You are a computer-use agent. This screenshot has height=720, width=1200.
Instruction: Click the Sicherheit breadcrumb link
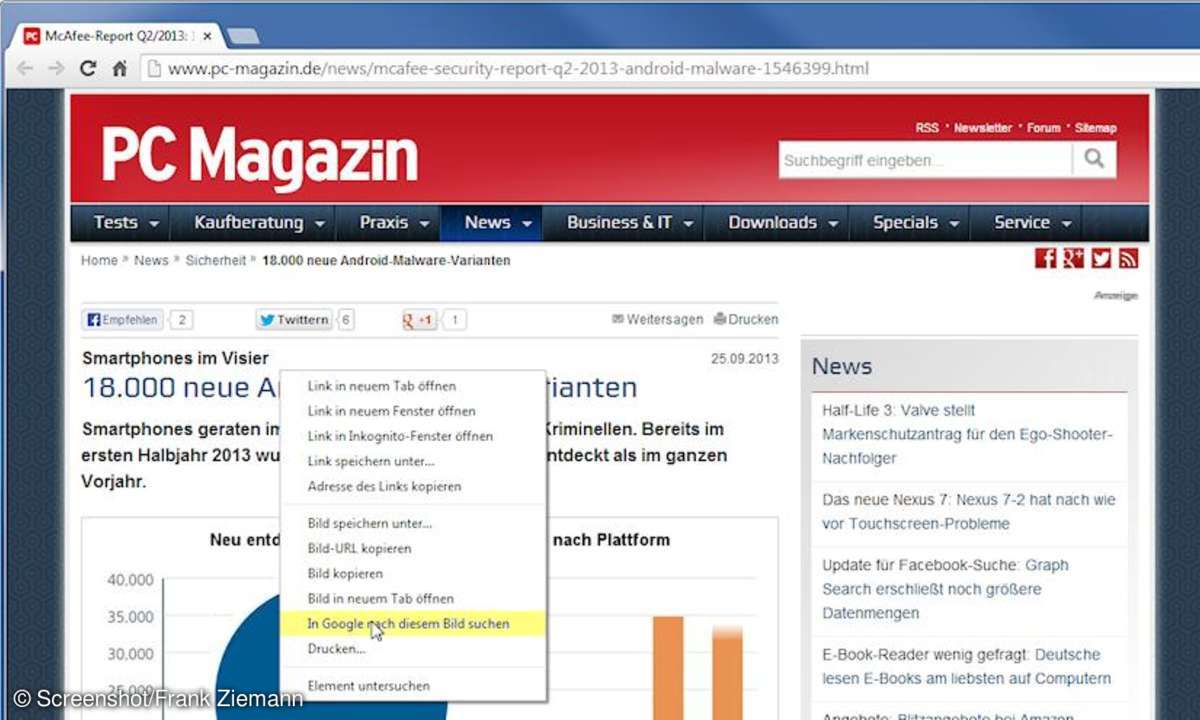(x=215, y=260)
